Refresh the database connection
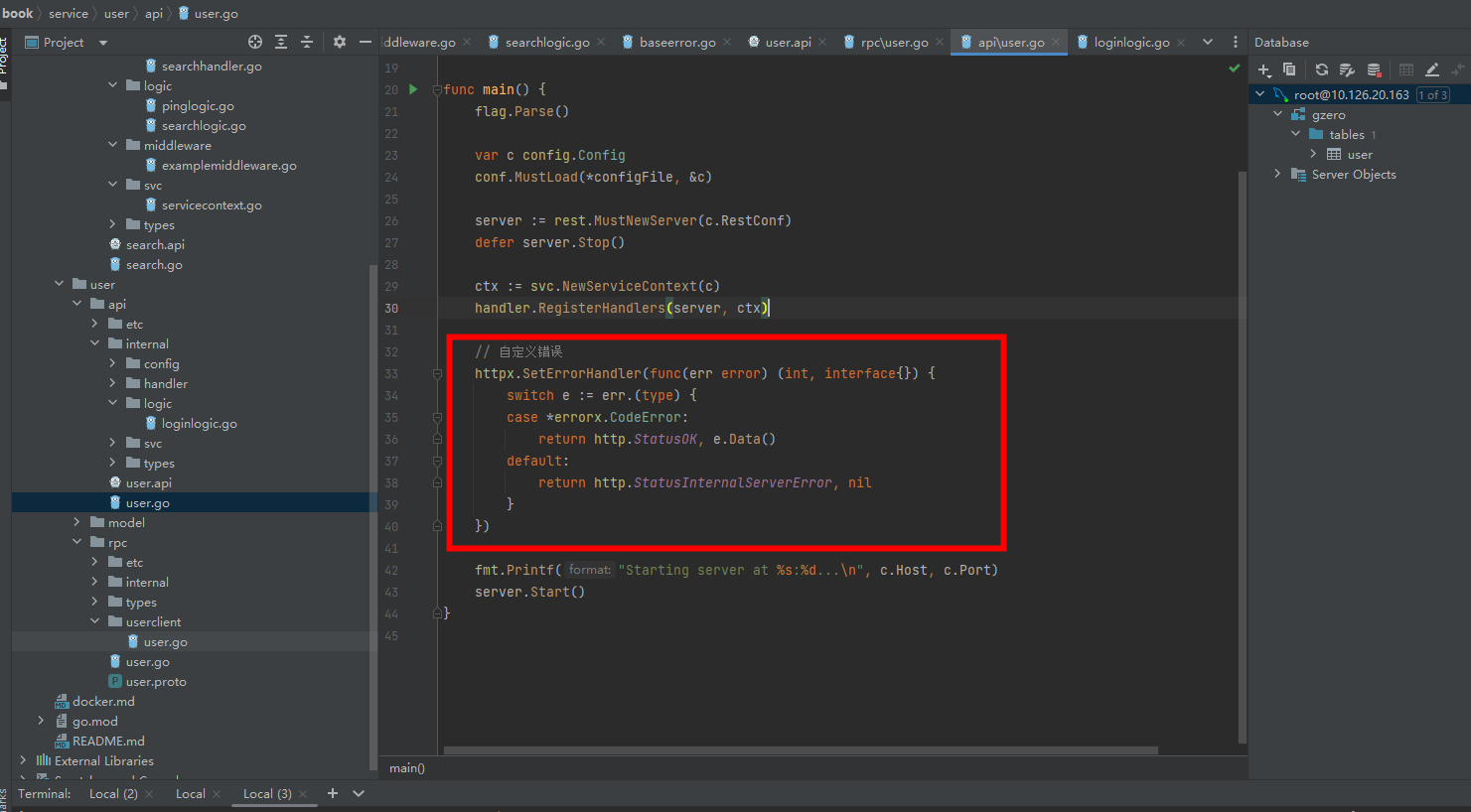1471x812 pixels. (x=1322, y=69)
